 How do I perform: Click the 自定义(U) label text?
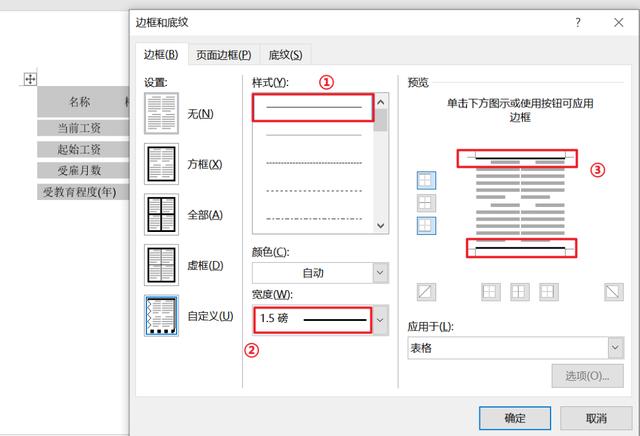[x=210, y=316]
